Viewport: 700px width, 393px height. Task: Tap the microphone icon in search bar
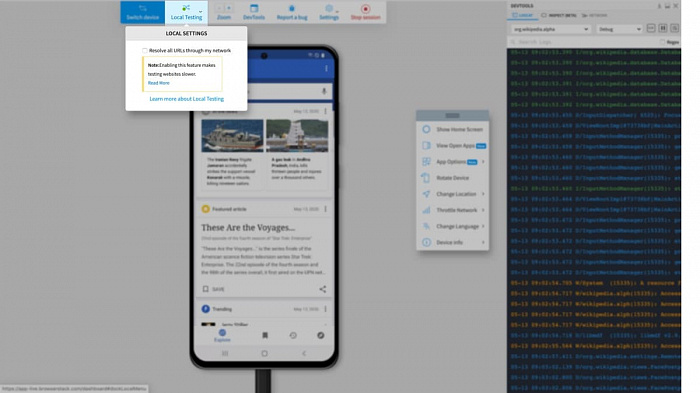[x=324, y=91]
